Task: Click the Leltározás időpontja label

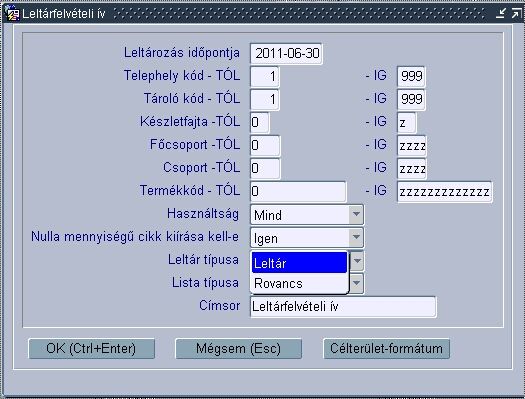Action: [x=182, y=53]
